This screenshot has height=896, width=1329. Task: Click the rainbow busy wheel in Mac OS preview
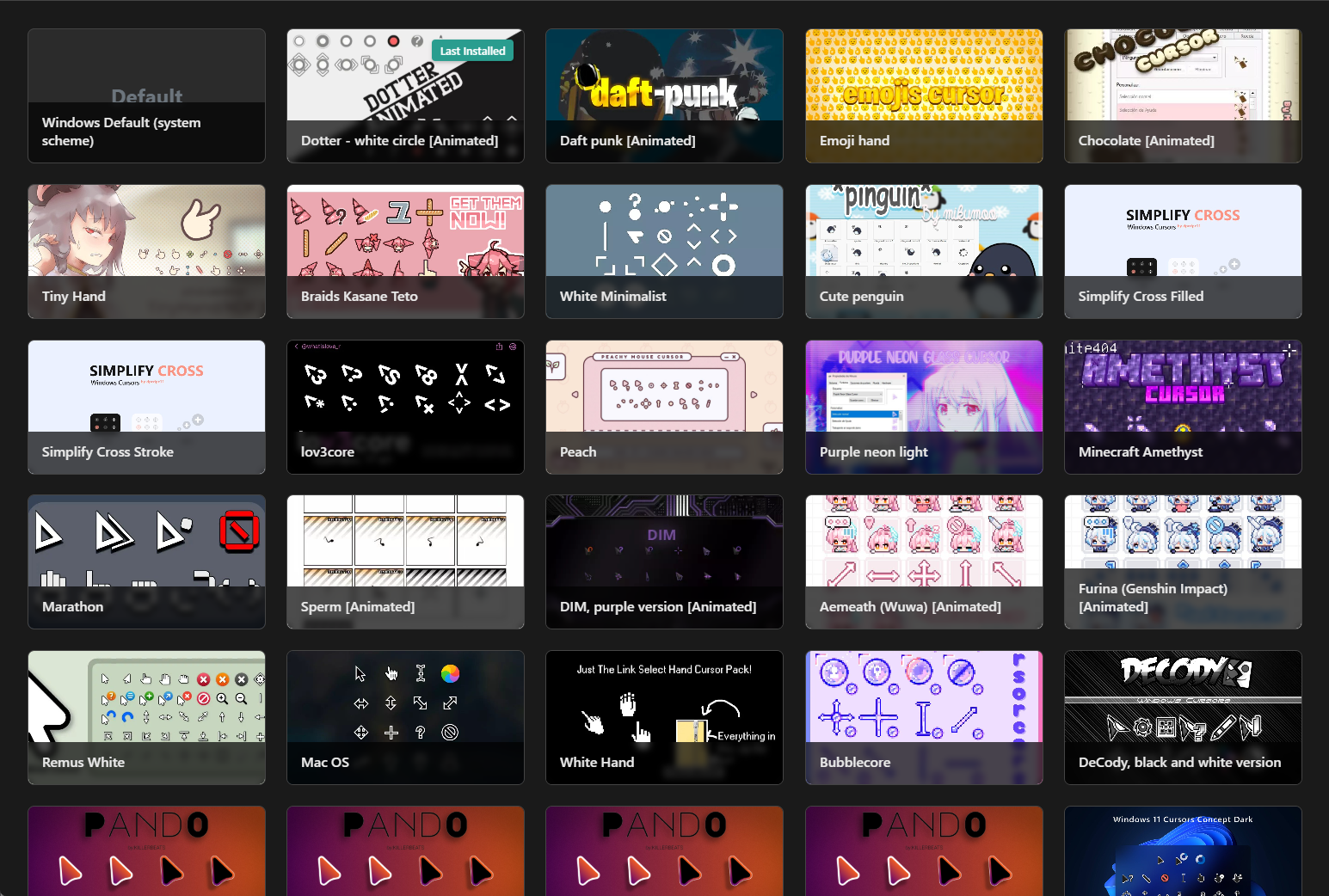pos(450,674)
